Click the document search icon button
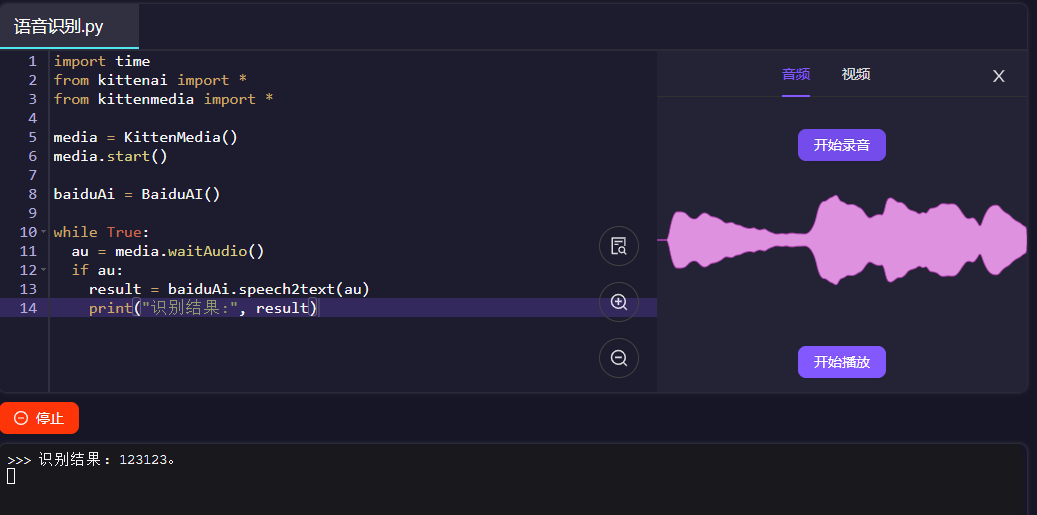Viewport: 1037px width, 515px height. [x=618, y=246]
